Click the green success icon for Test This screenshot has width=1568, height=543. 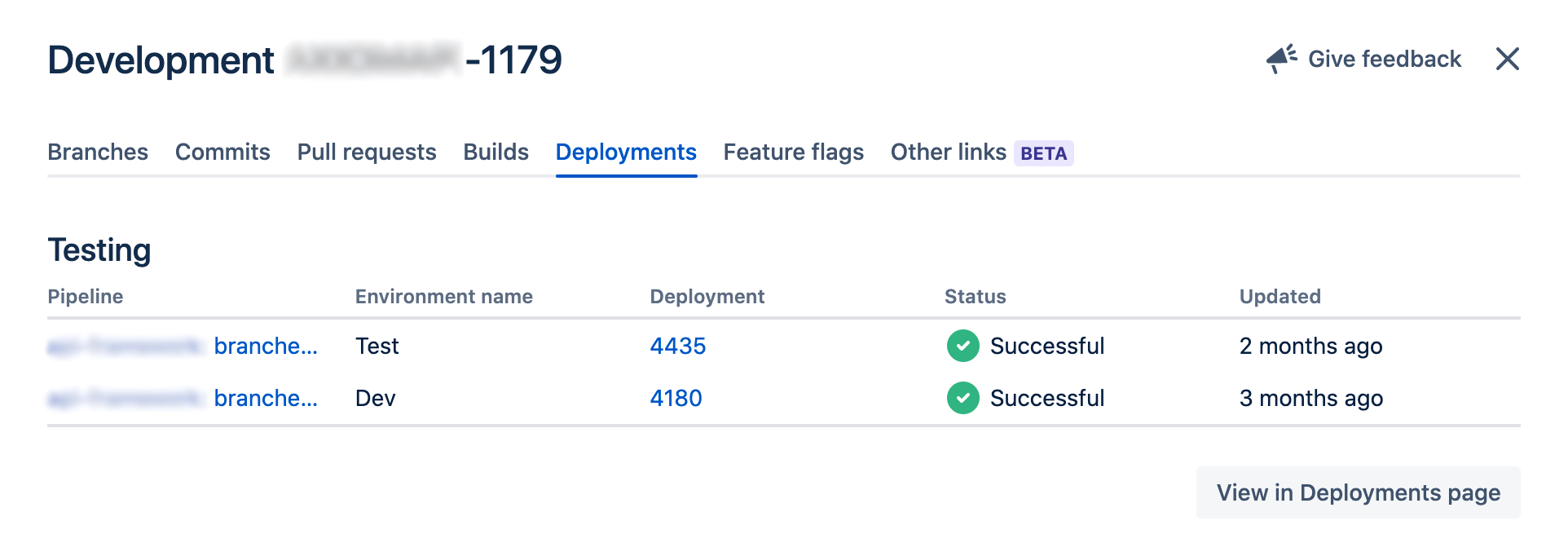click(963, 346)
